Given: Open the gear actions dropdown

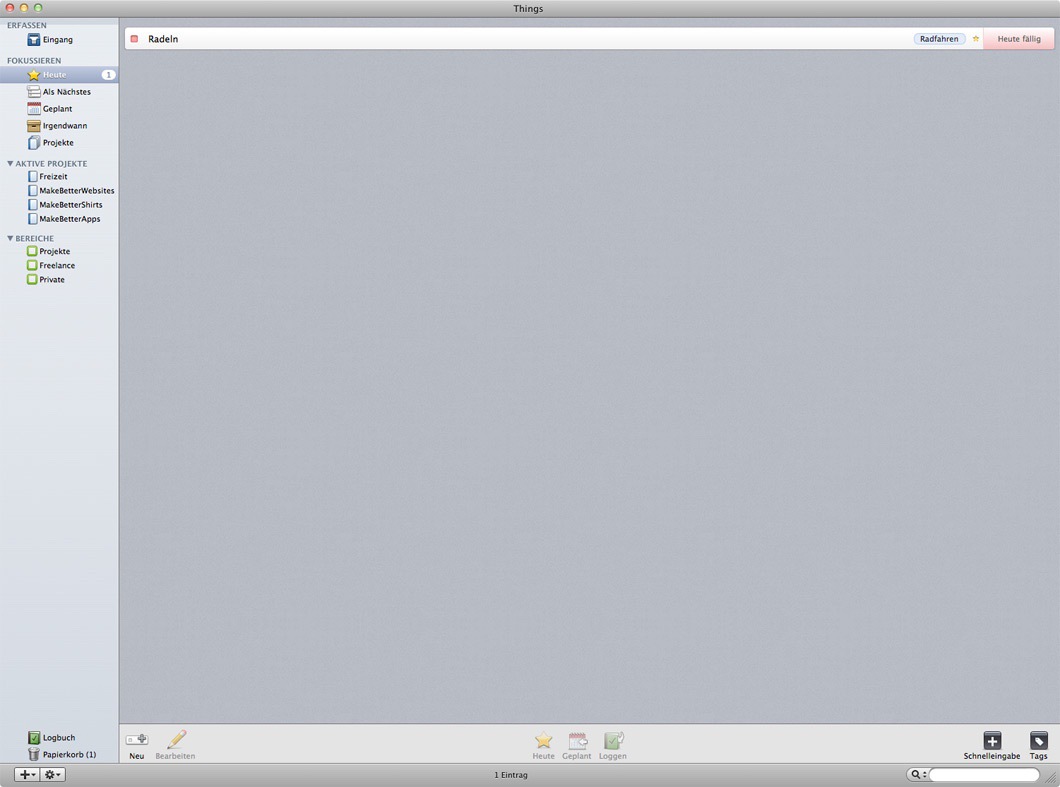Looking at the screenshot, I should click(x=53, y=775).
